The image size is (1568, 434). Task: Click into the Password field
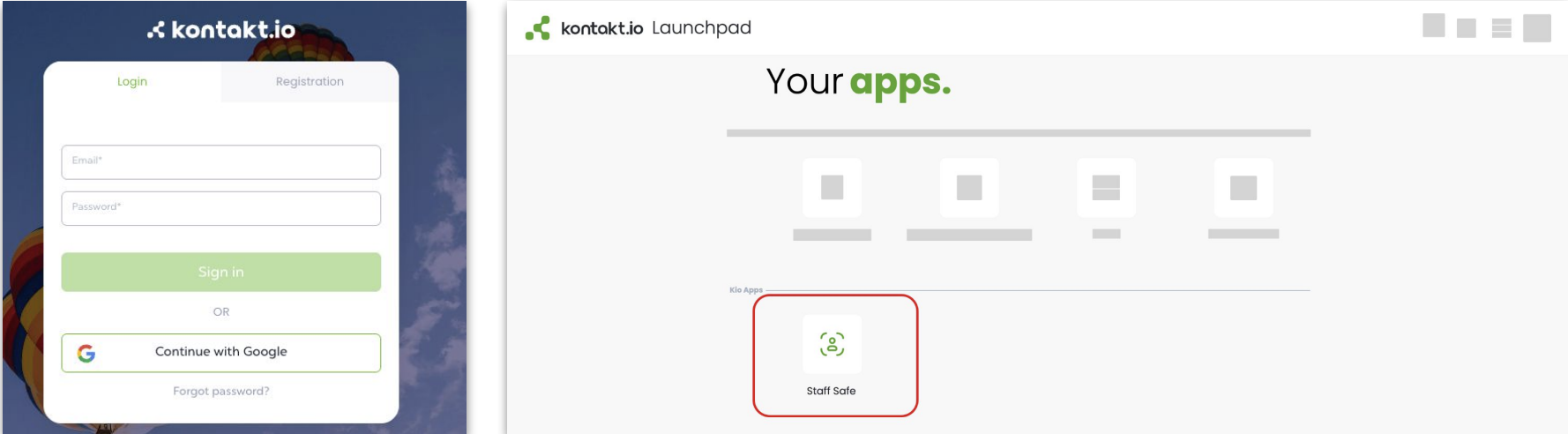[x=220, y=208]
